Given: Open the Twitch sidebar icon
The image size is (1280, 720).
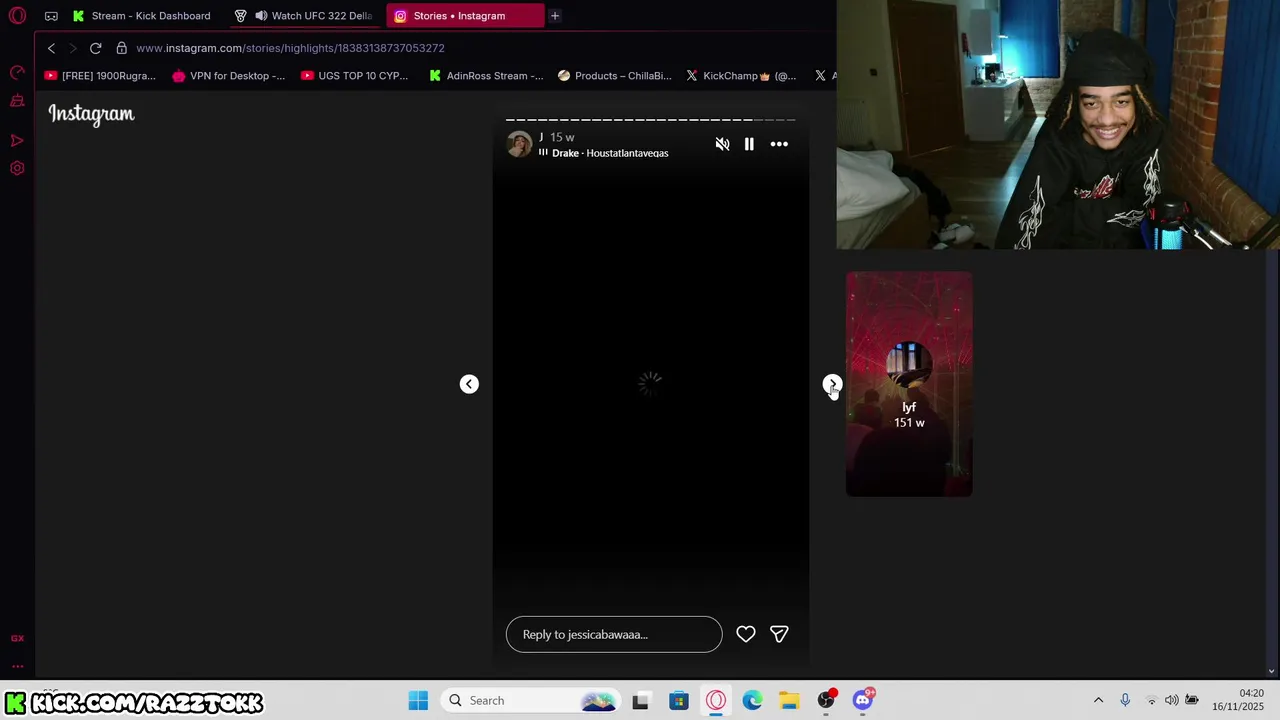Looking at the screenshot, I should tap(17, 101).
